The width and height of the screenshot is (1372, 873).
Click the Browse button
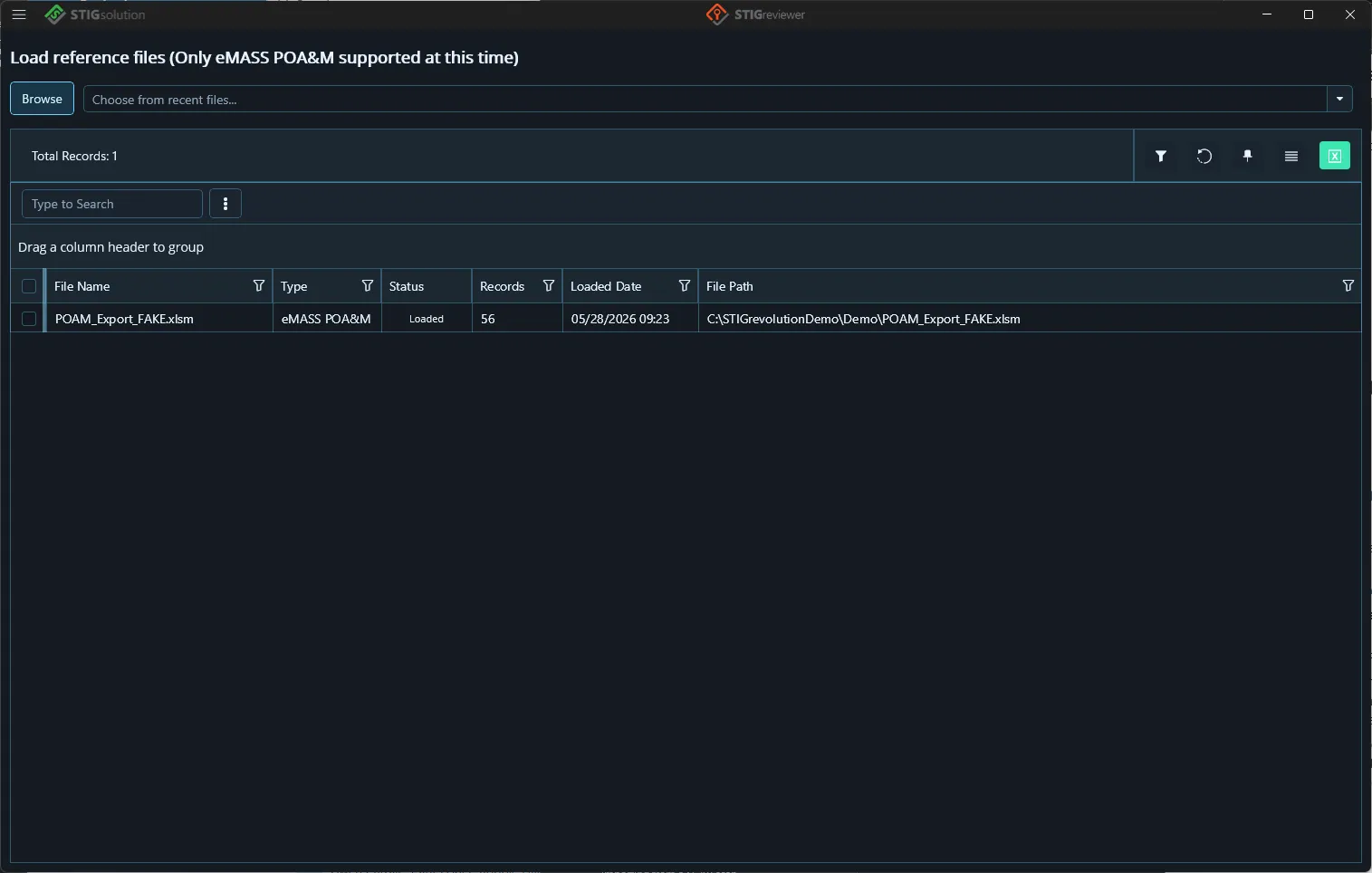point(42,99)
